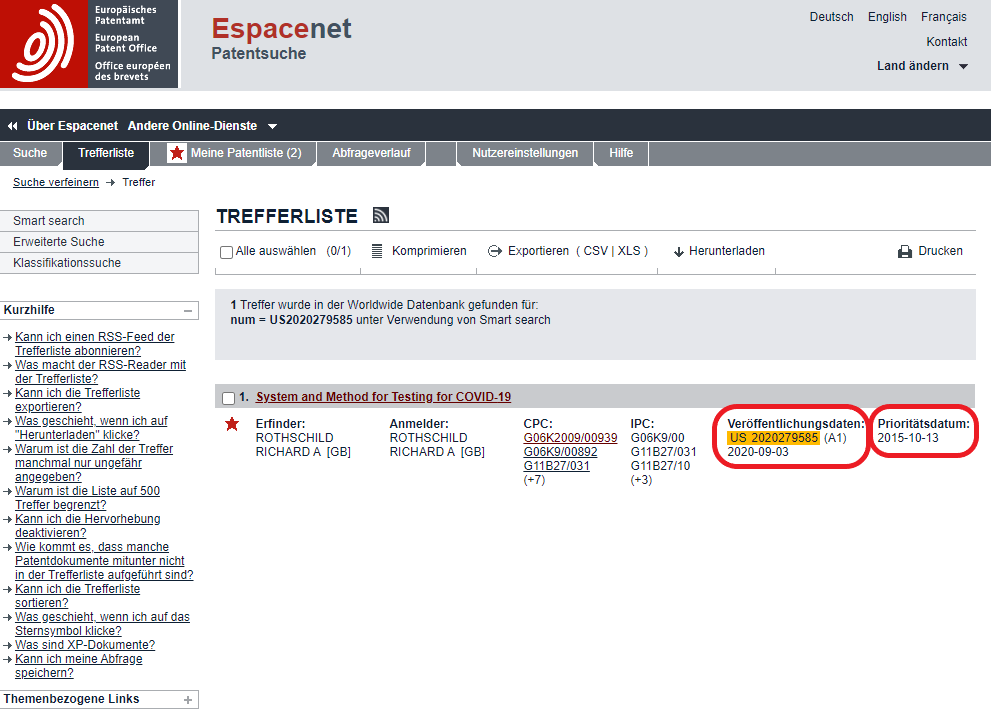The height and width of the screenshot is (710, 991).
Task: Click the (+7) more CPC classes text
Action: coord(534,480)
